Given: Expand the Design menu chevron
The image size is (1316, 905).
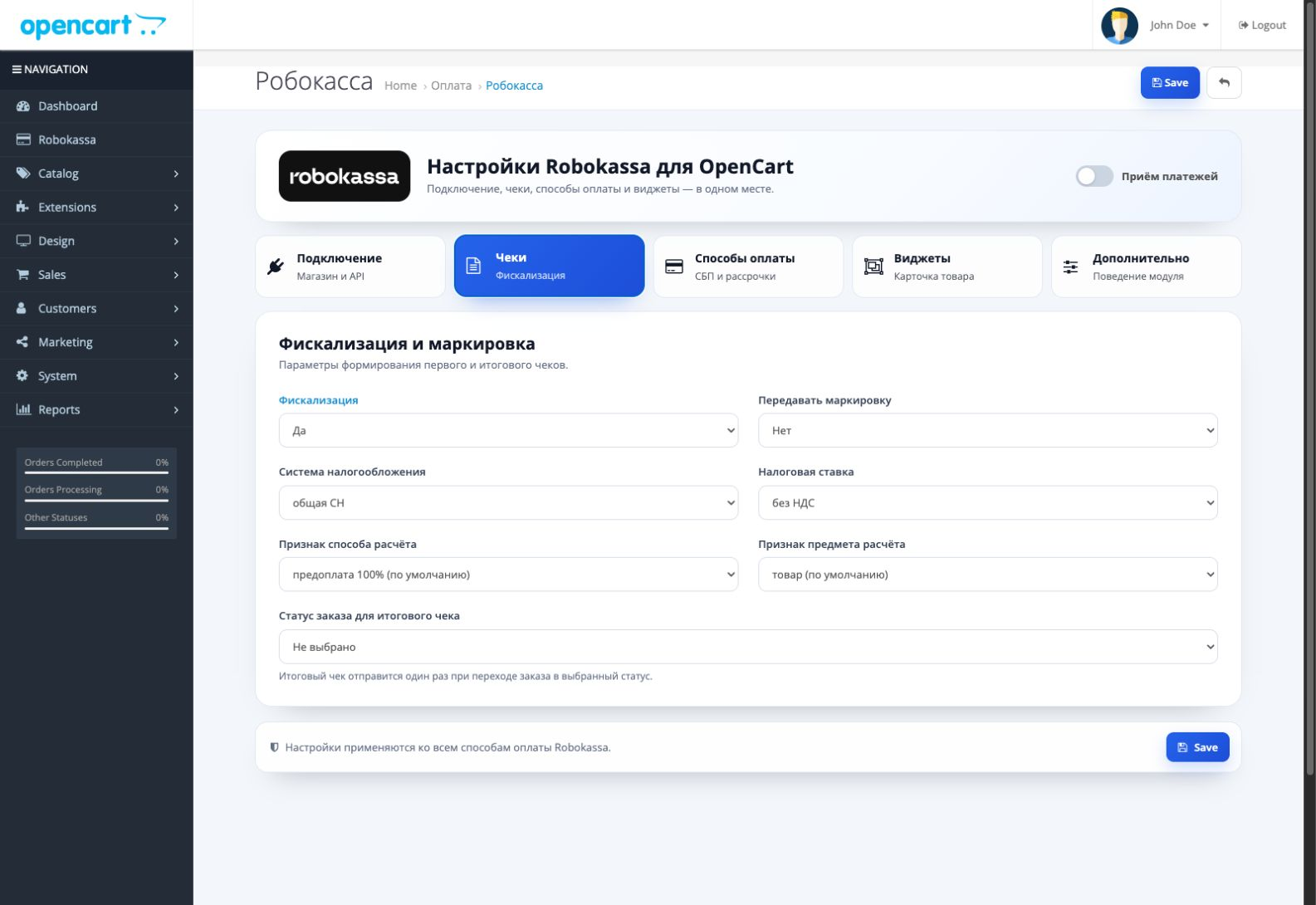Looking at the screenshot, I should (176, 241).
